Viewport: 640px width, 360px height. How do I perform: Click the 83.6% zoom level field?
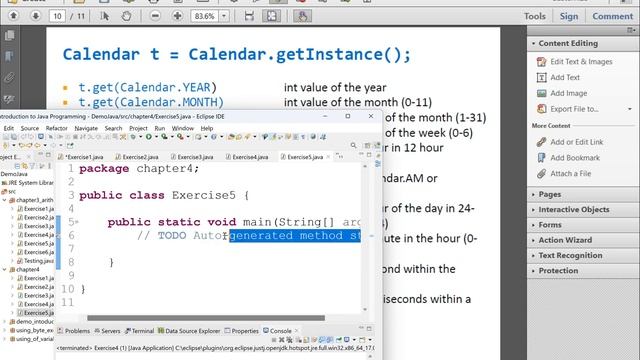coord(205,16)
